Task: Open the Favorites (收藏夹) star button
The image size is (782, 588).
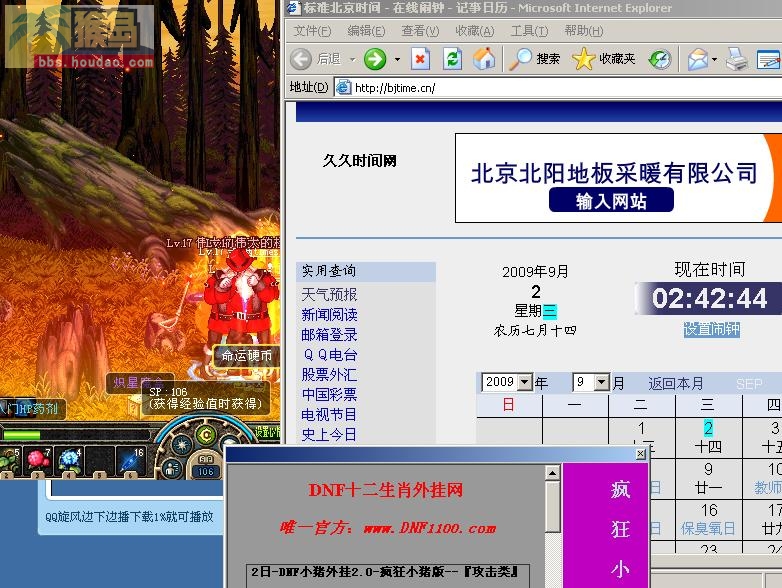Action: [603, 59]
